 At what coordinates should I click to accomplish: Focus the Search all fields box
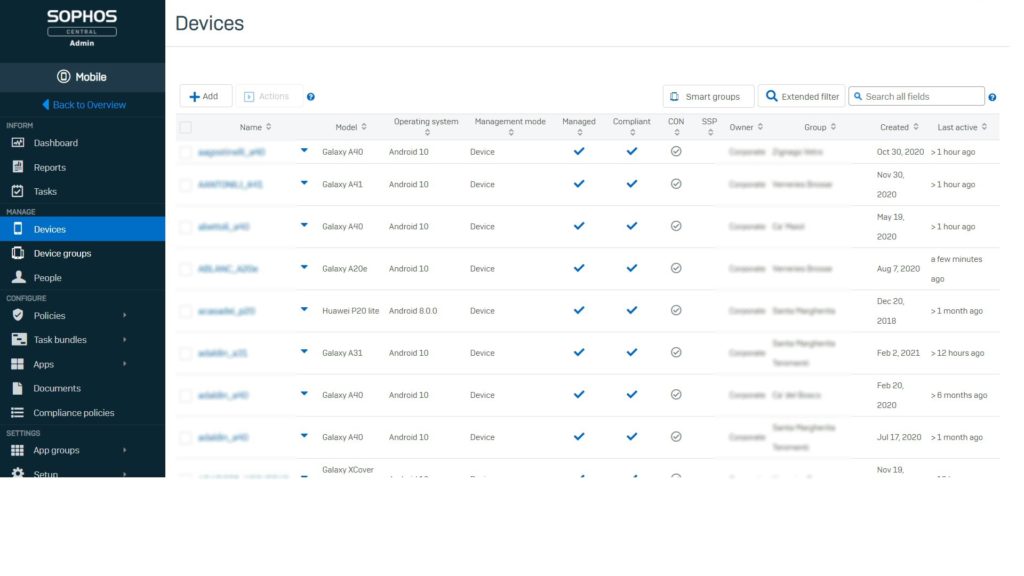[916, 96]
